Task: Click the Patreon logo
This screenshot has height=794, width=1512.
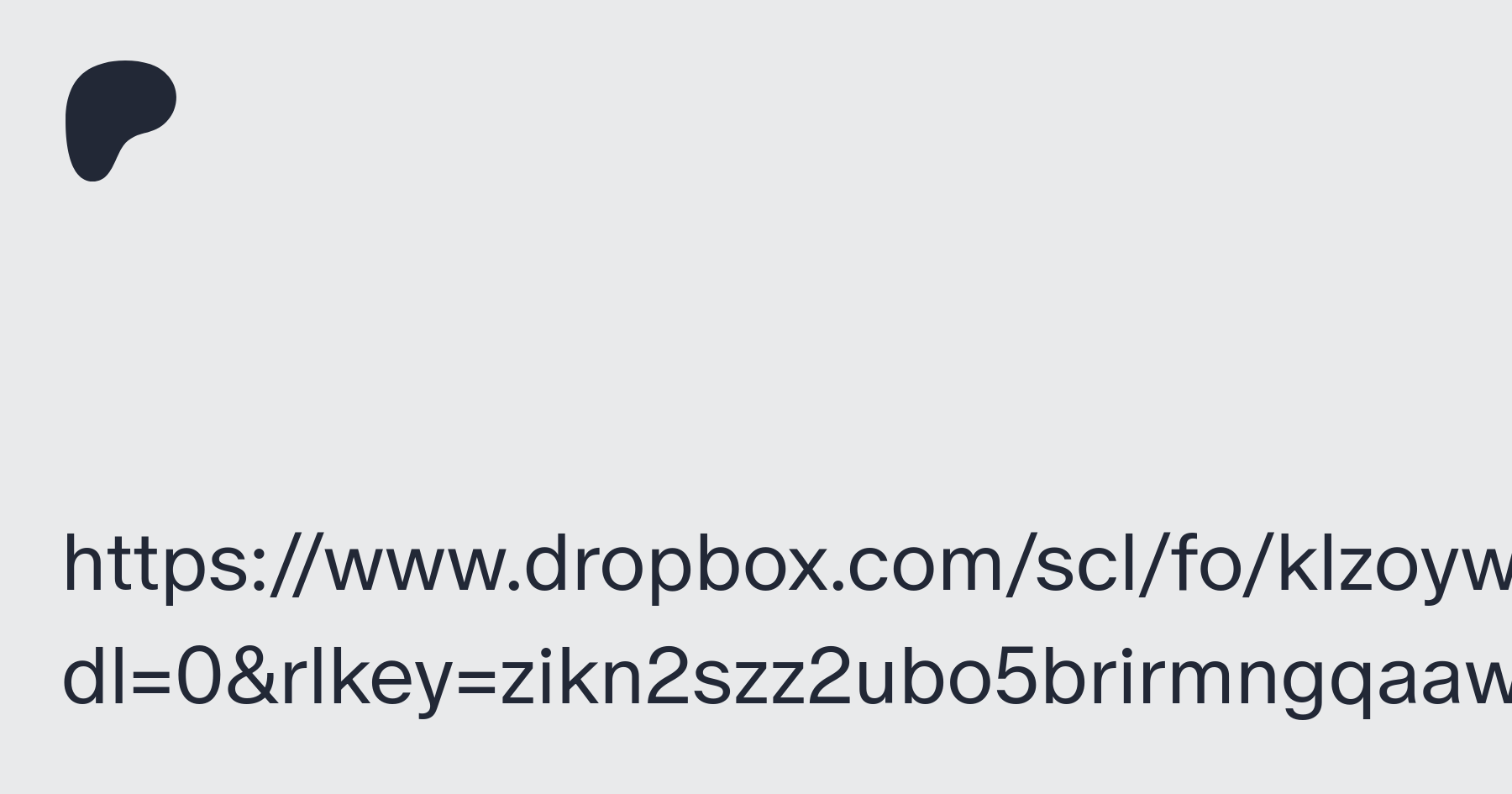Action: [121, 120]
